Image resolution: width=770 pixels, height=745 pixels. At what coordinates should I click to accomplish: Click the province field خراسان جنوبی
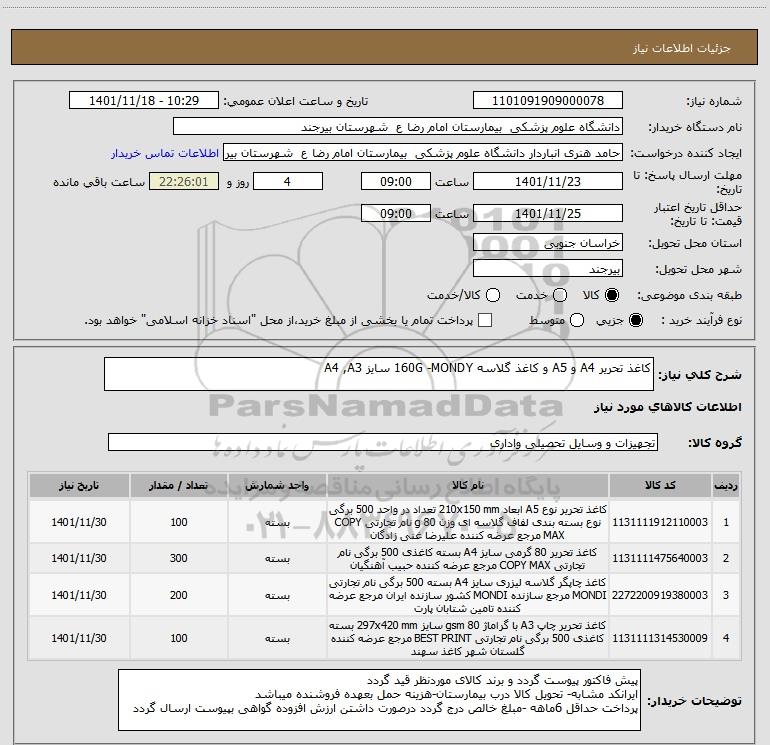(x=548, y=243)
